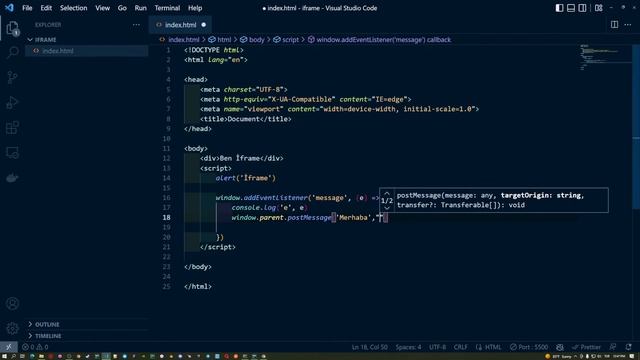Open the Go menu
The image size is (640, 360).
point(122,8)
